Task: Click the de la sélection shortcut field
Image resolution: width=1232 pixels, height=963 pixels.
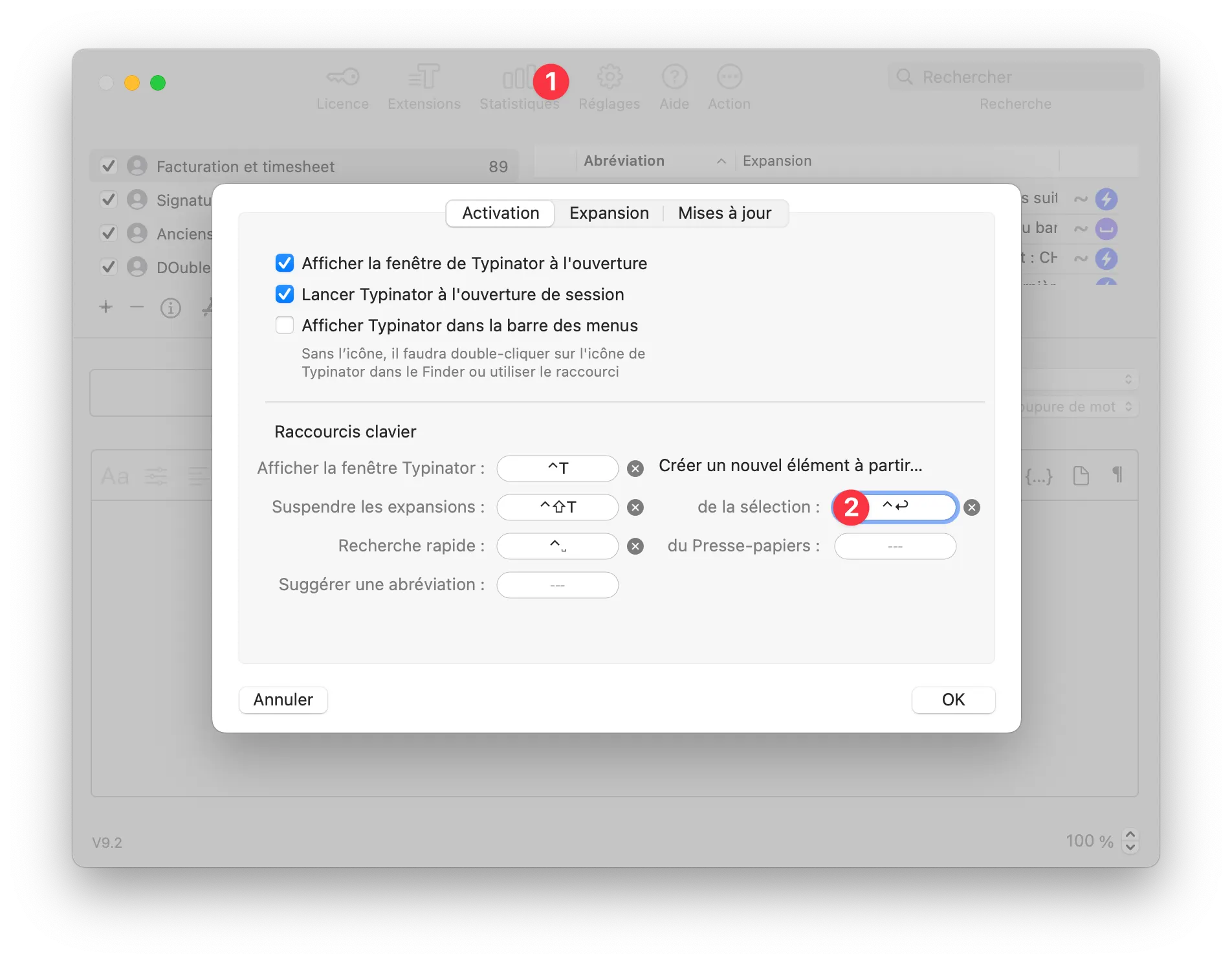Action: tap(896, 507)
